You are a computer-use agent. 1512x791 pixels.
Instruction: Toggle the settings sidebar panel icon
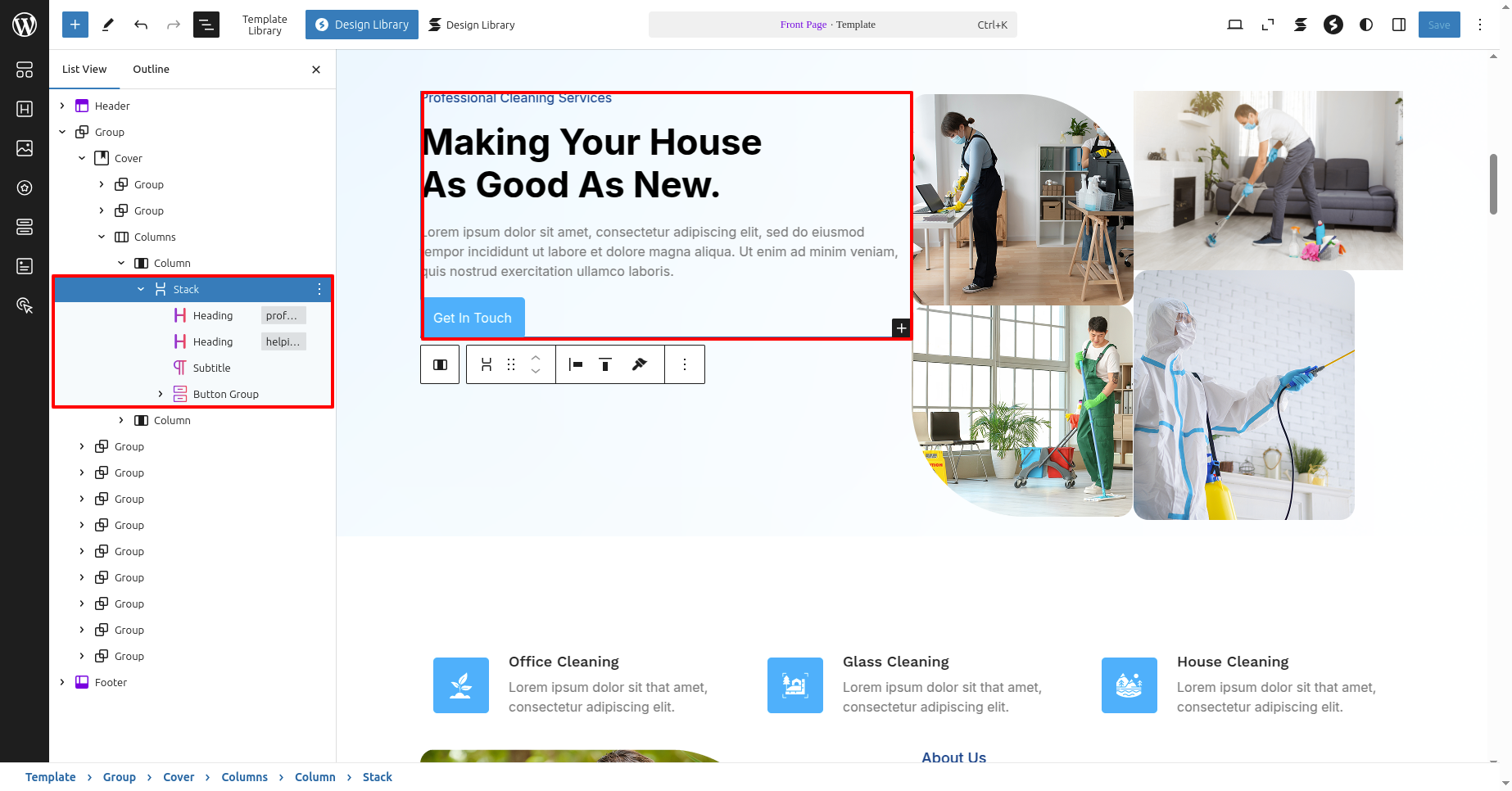(x=1399, y=25)
